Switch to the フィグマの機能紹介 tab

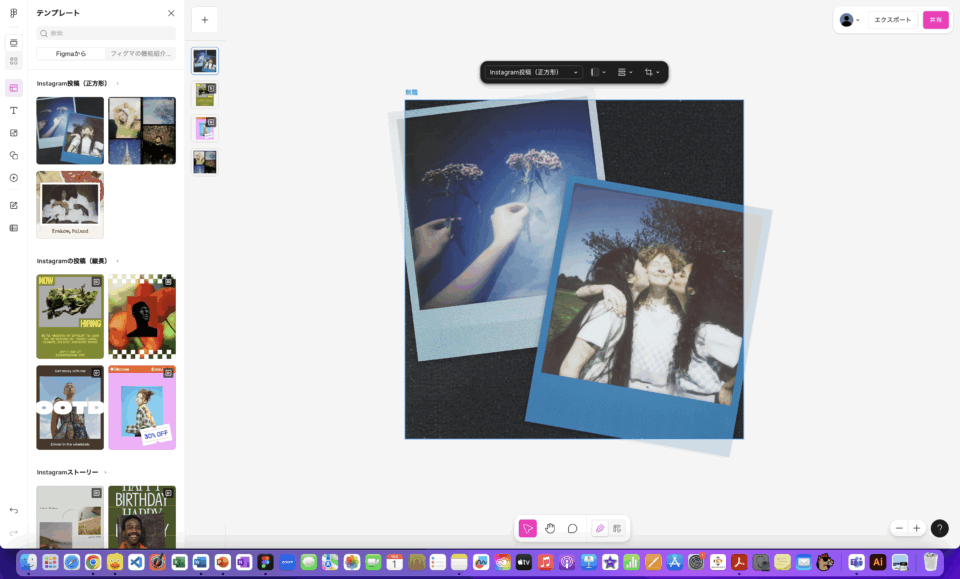[140, 53]
